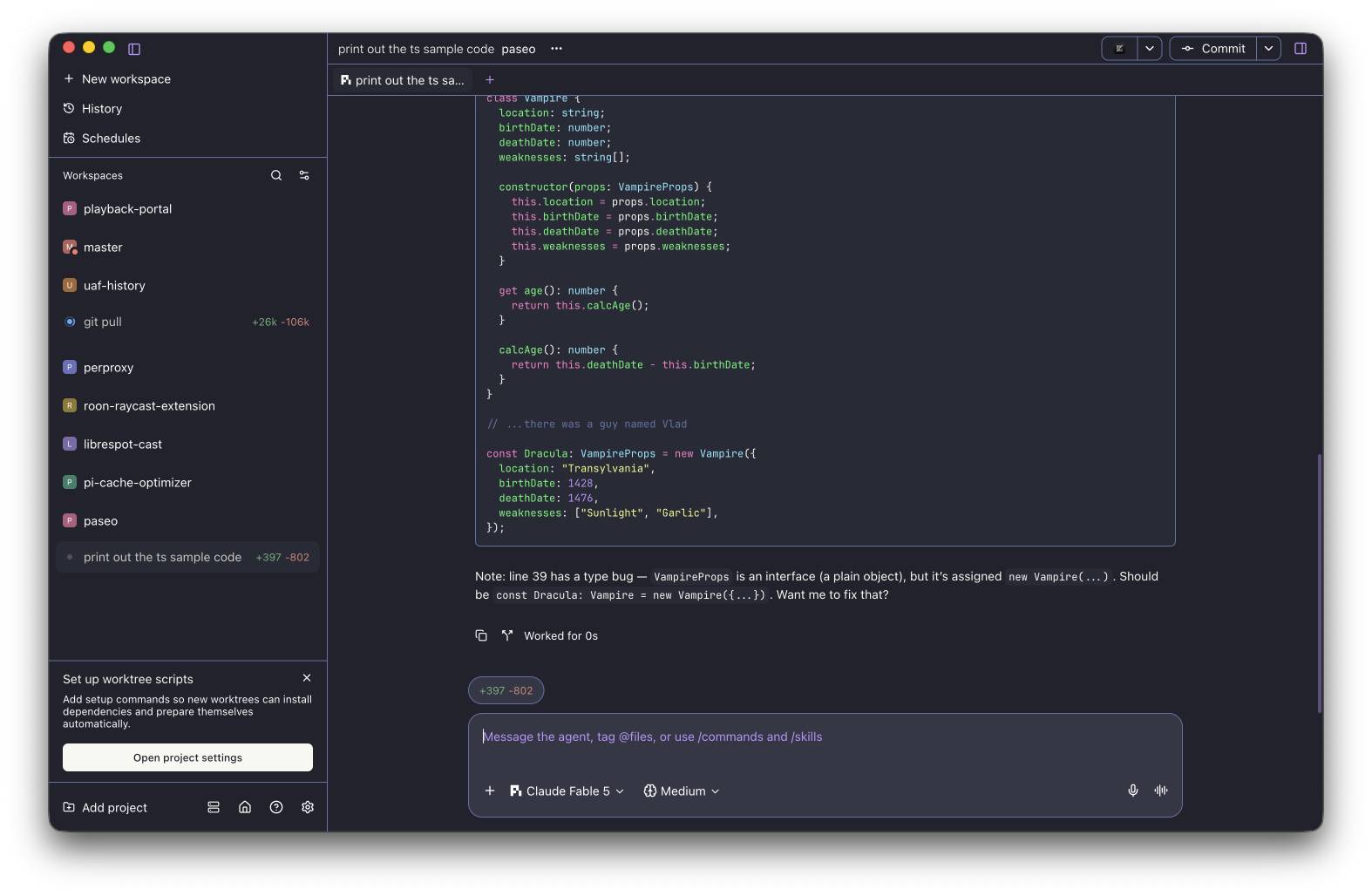The width and height of the screenshot is (1372, 896).
Task: Open the home icon in the sidebar footer
Action: 245,807
